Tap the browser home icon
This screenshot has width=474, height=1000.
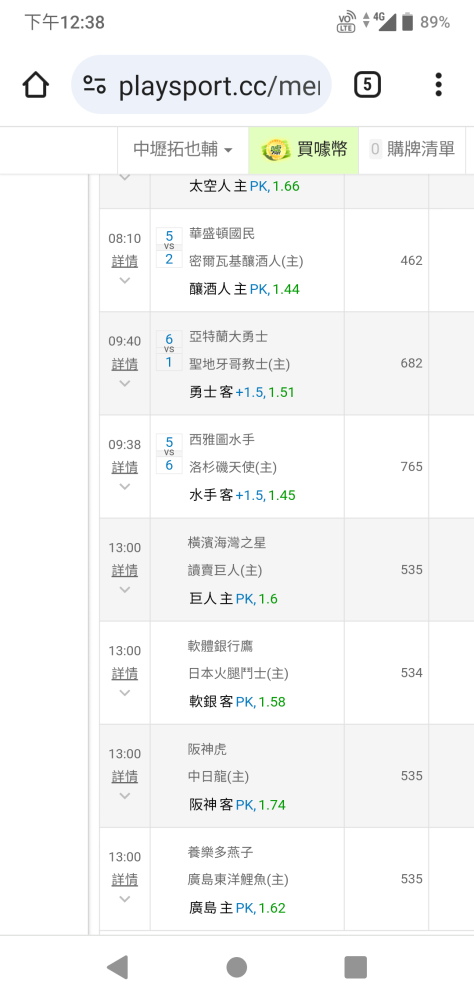tap(36, 85)
